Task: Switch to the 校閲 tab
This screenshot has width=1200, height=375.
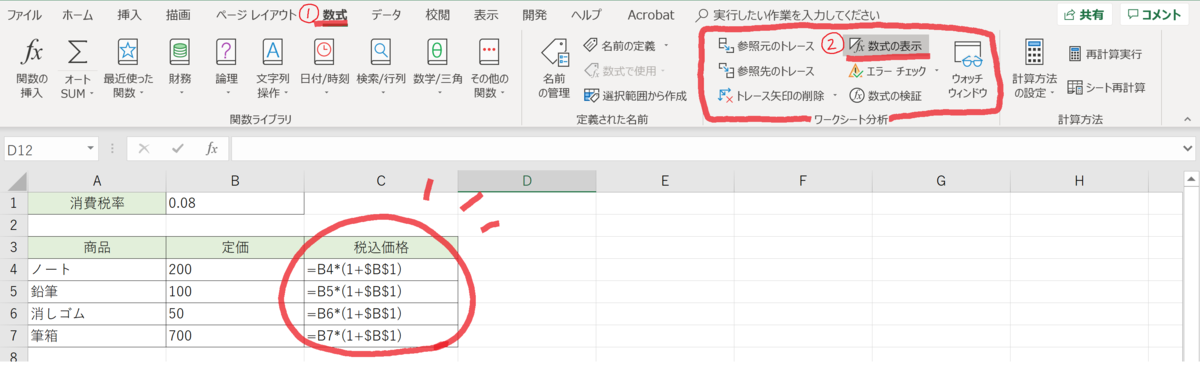Action: tap(437, 15)
